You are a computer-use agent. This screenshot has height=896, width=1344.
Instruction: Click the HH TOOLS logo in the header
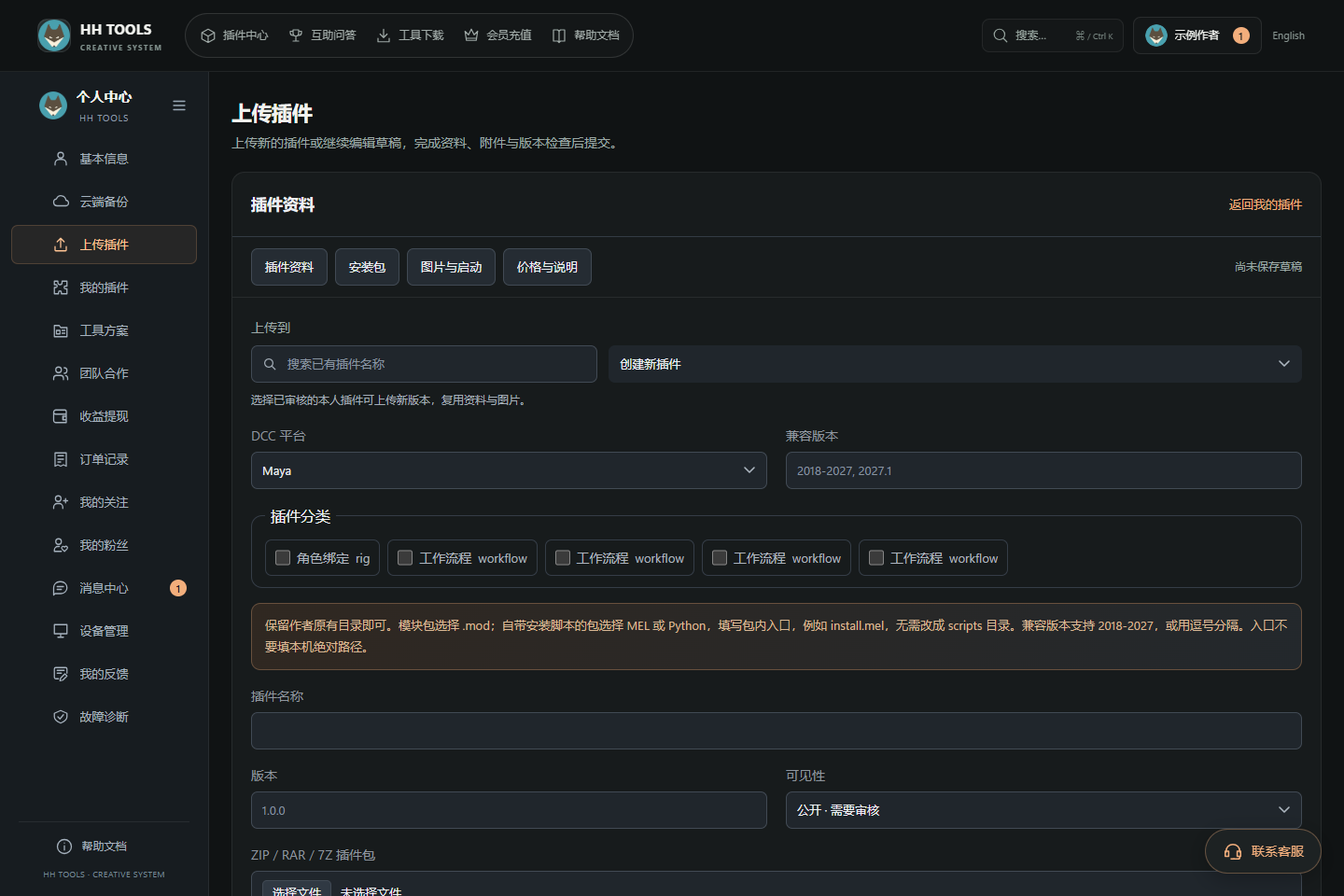coord(100,35)
